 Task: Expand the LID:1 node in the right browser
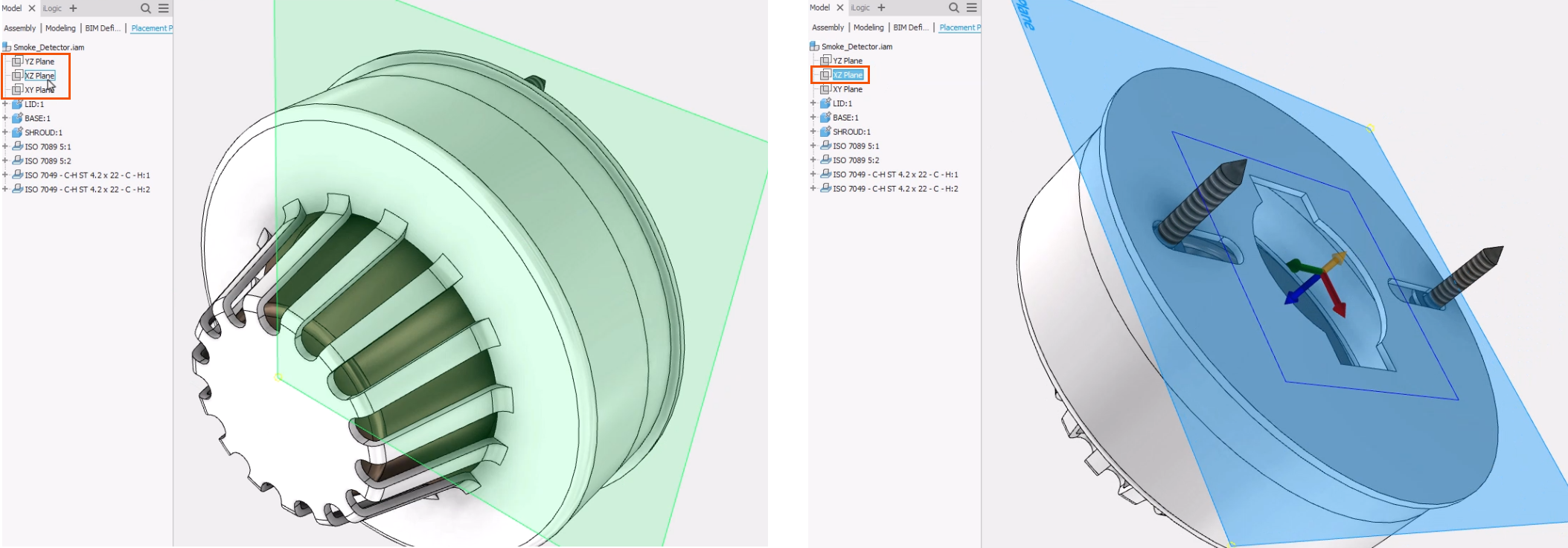[813, 103]
